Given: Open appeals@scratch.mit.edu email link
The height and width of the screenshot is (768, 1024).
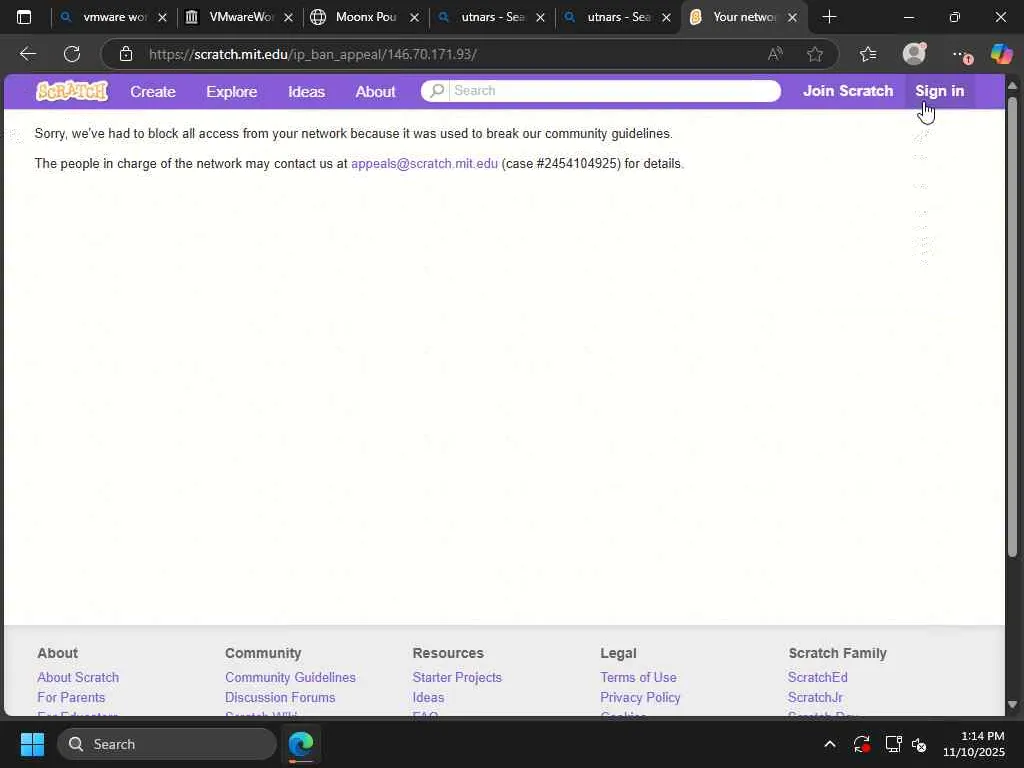Looking at the screenshot, I should coord(424,163).
